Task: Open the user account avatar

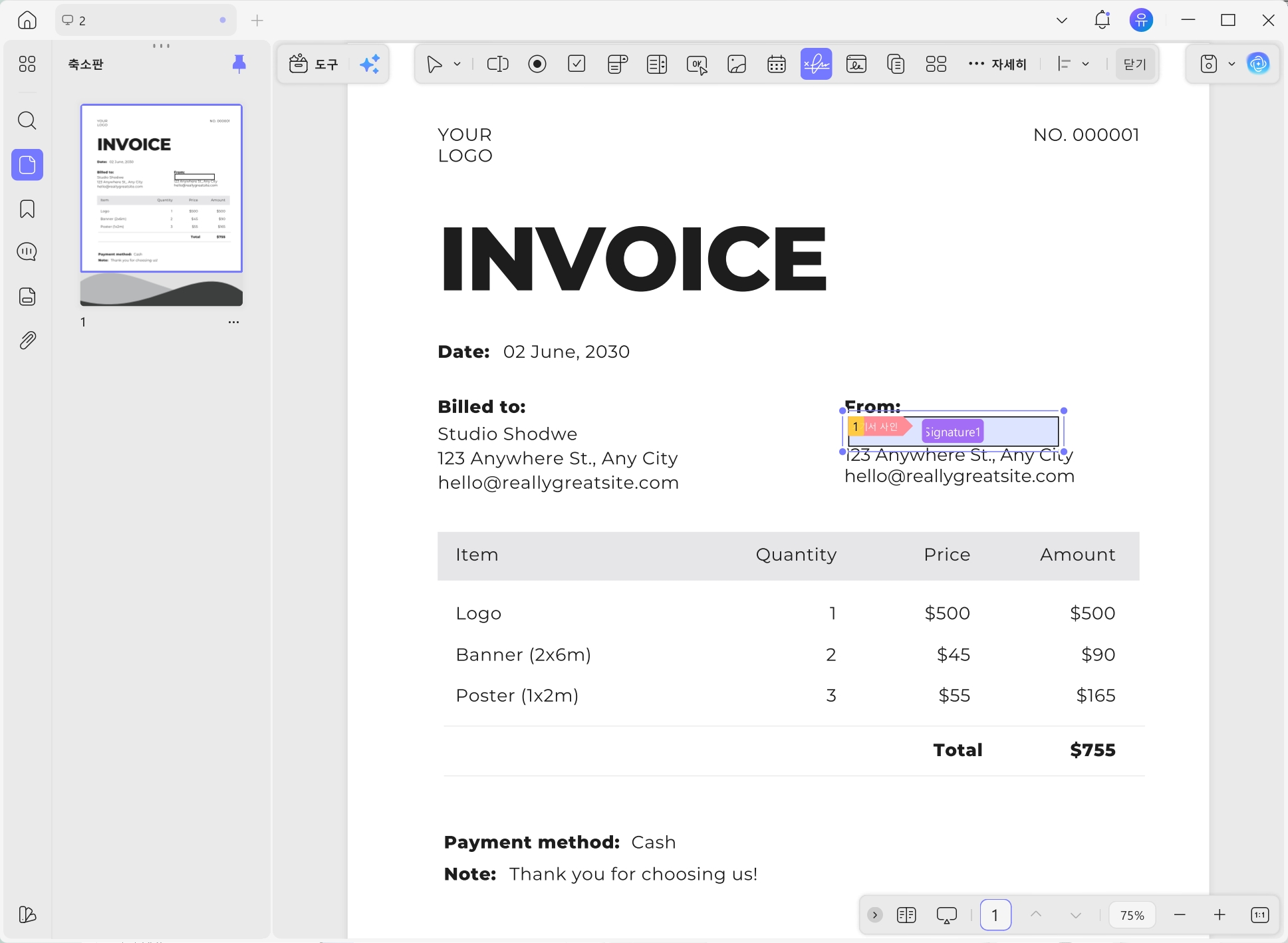Action: [x=1142, y=21]
